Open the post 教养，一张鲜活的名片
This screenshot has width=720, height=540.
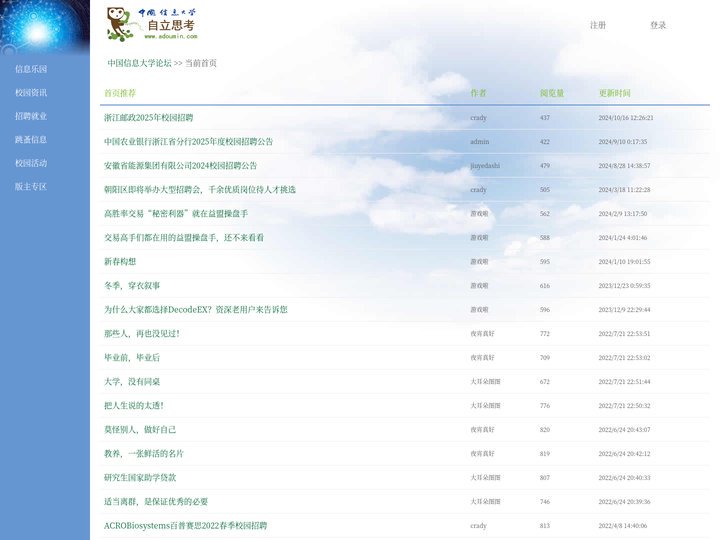tap(144, 453)
